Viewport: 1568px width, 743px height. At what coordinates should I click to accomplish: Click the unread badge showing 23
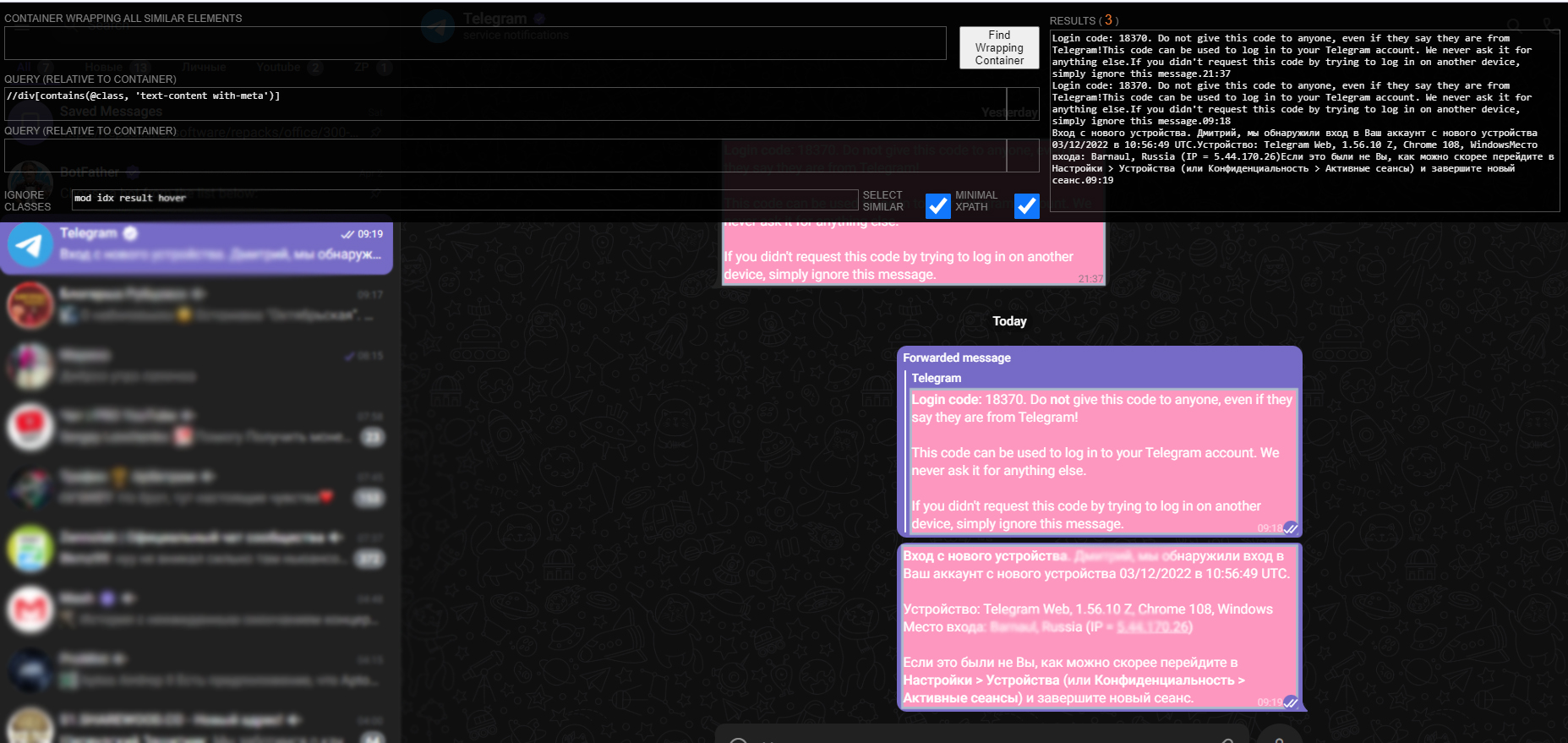373,437
